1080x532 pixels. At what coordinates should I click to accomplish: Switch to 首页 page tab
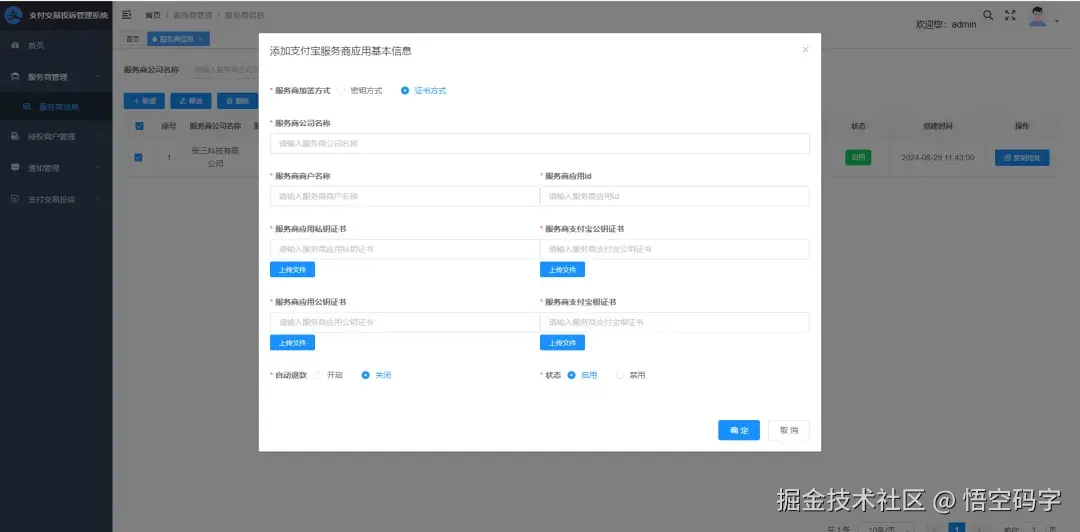pyautogui.click(x=132, y=39)
